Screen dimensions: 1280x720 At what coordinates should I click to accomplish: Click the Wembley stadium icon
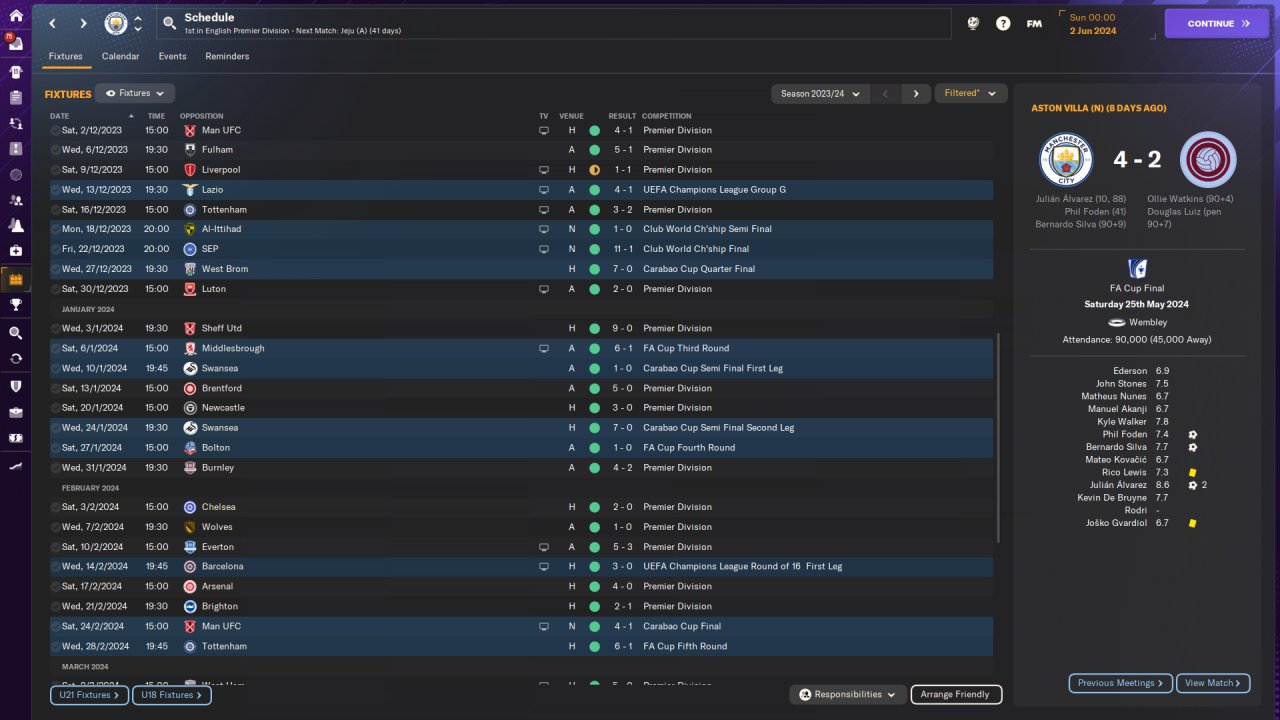[x=1116, y=322]
